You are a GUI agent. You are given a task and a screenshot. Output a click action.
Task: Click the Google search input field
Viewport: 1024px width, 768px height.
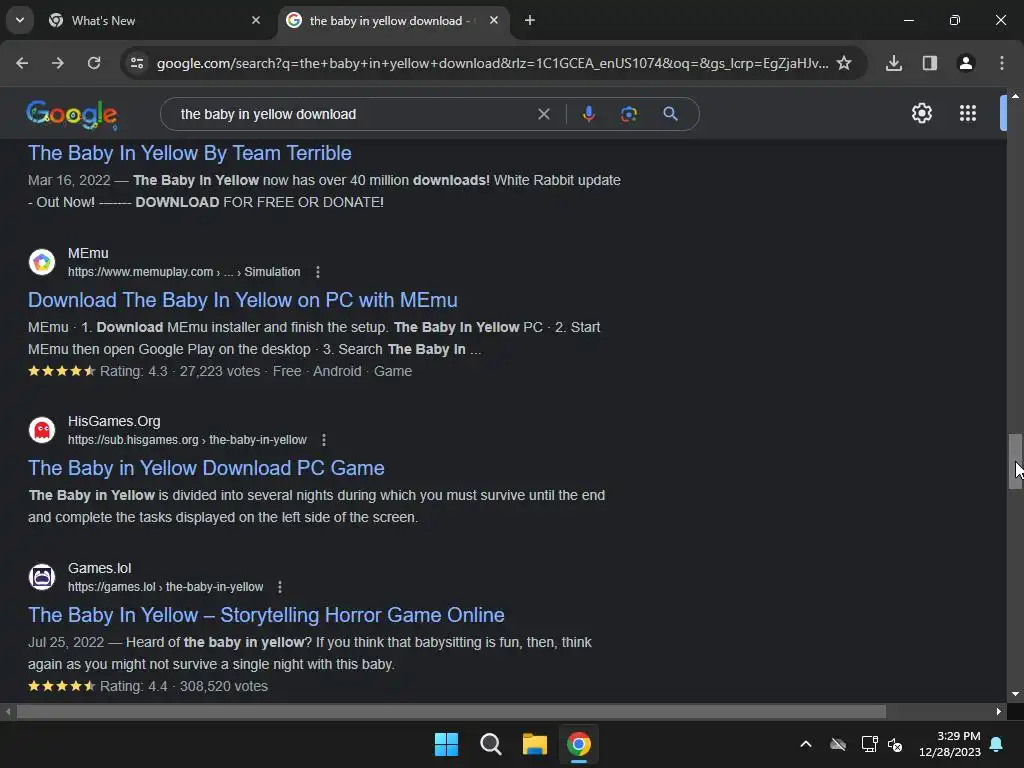click(x=353, y=114)
